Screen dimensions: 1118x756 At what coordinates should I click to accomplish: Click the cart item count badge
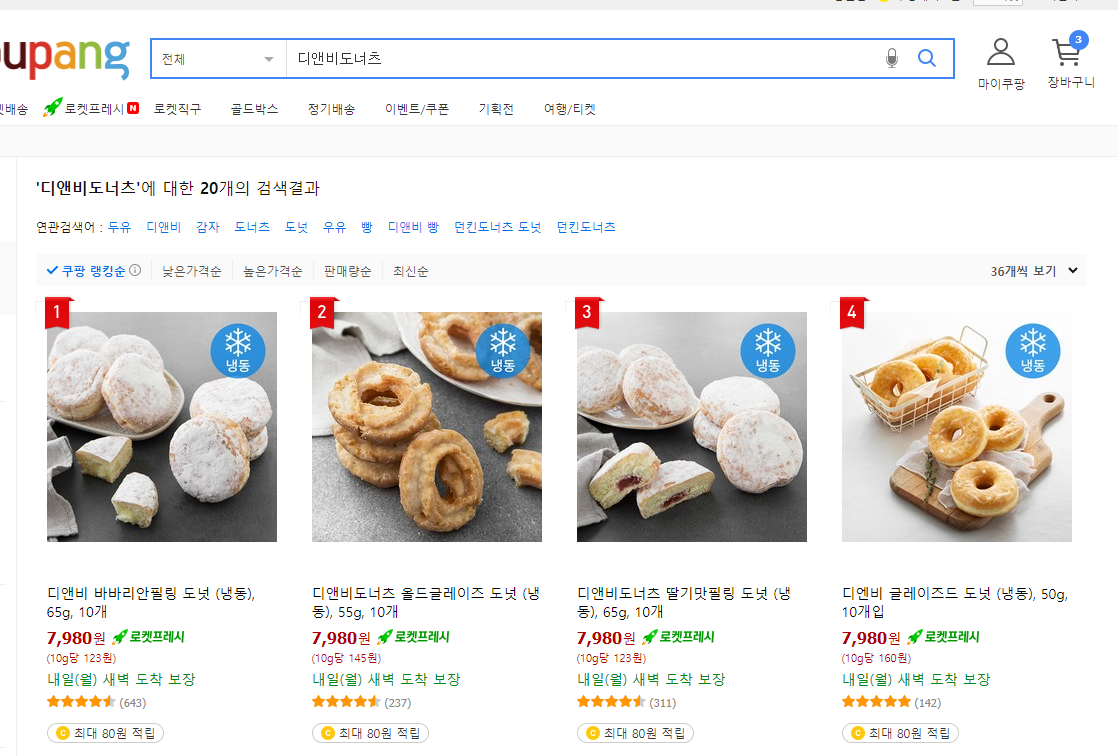tap(1078, 40)
